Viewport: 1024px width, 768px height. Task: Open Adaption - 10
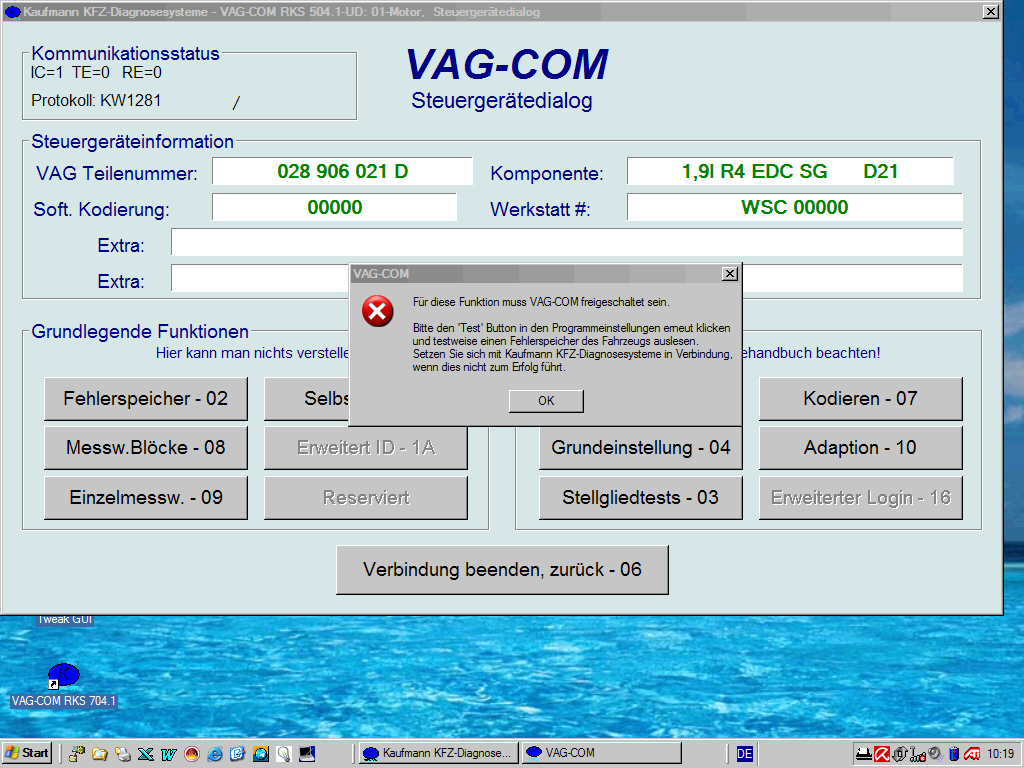tap(861, 448)
